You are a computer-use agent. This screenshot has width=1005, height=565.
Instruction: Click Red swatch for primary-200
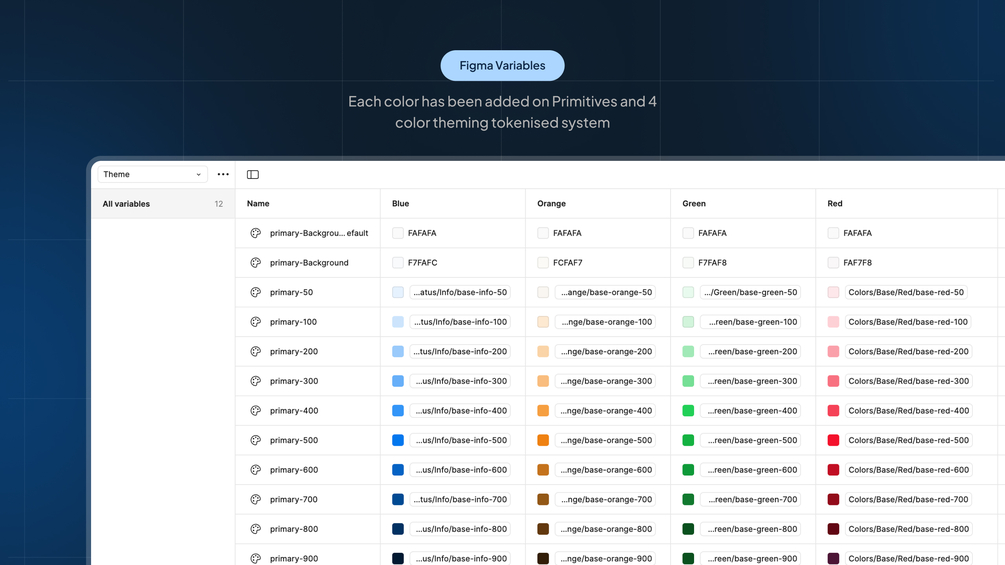[x=833, y=351]
